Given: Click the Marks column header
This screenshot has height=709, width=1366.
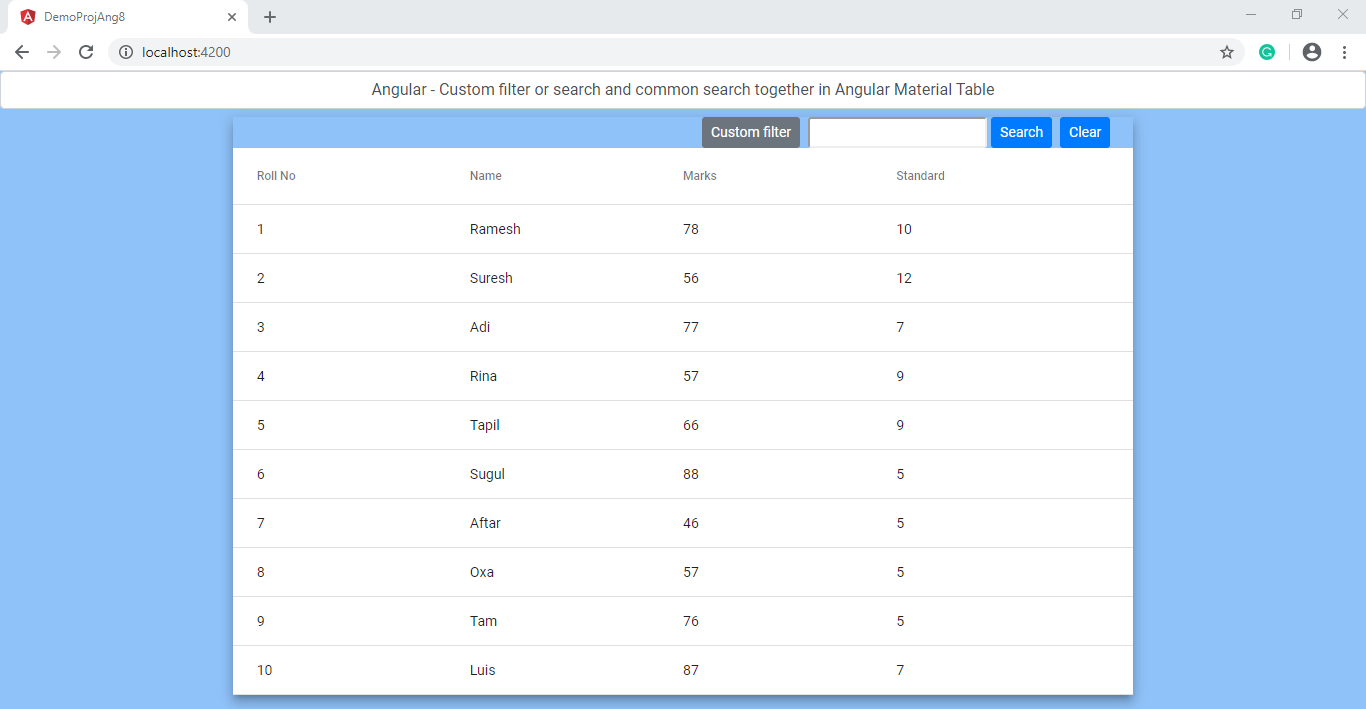Looking at the screenshot, I should pos(699,175).
